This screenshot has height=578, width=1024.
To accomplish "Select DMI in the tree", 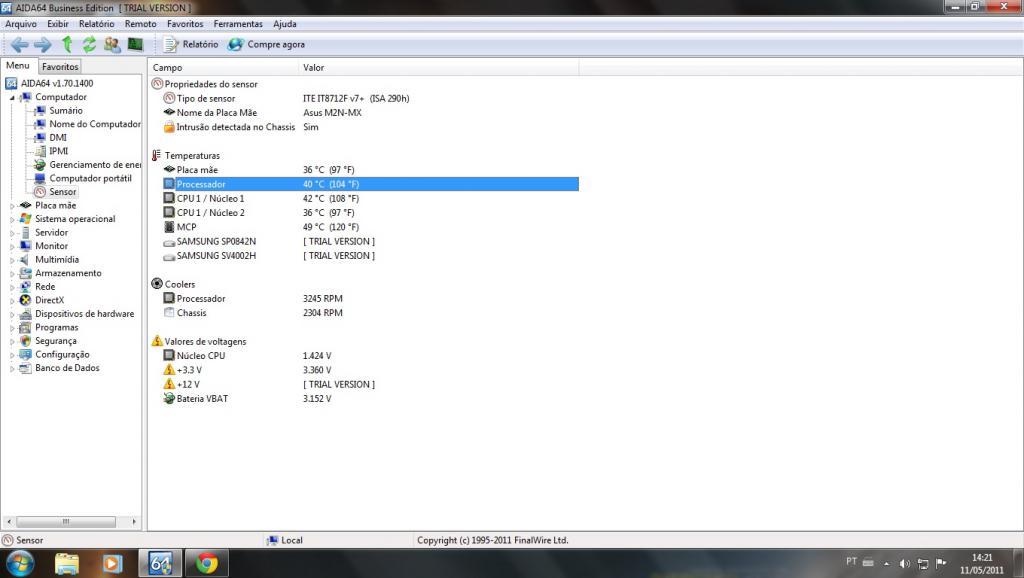I will coord(58,137).
